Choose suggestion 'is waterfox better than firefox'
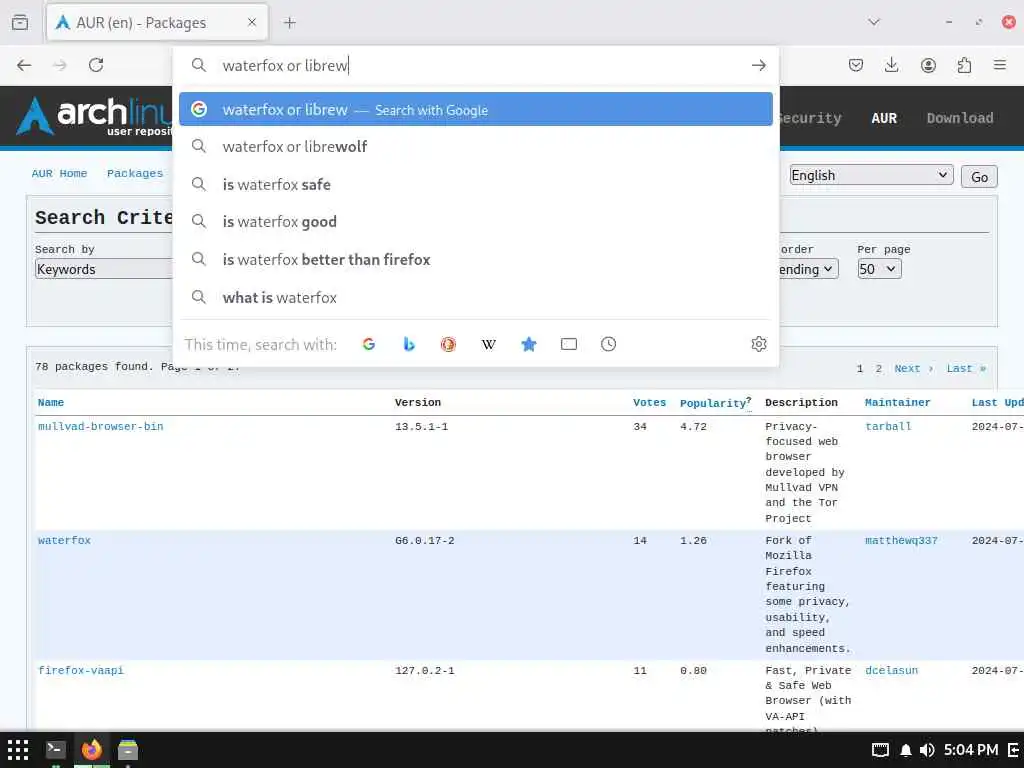Screen dimensions: 1024x768 click(475, 259)
